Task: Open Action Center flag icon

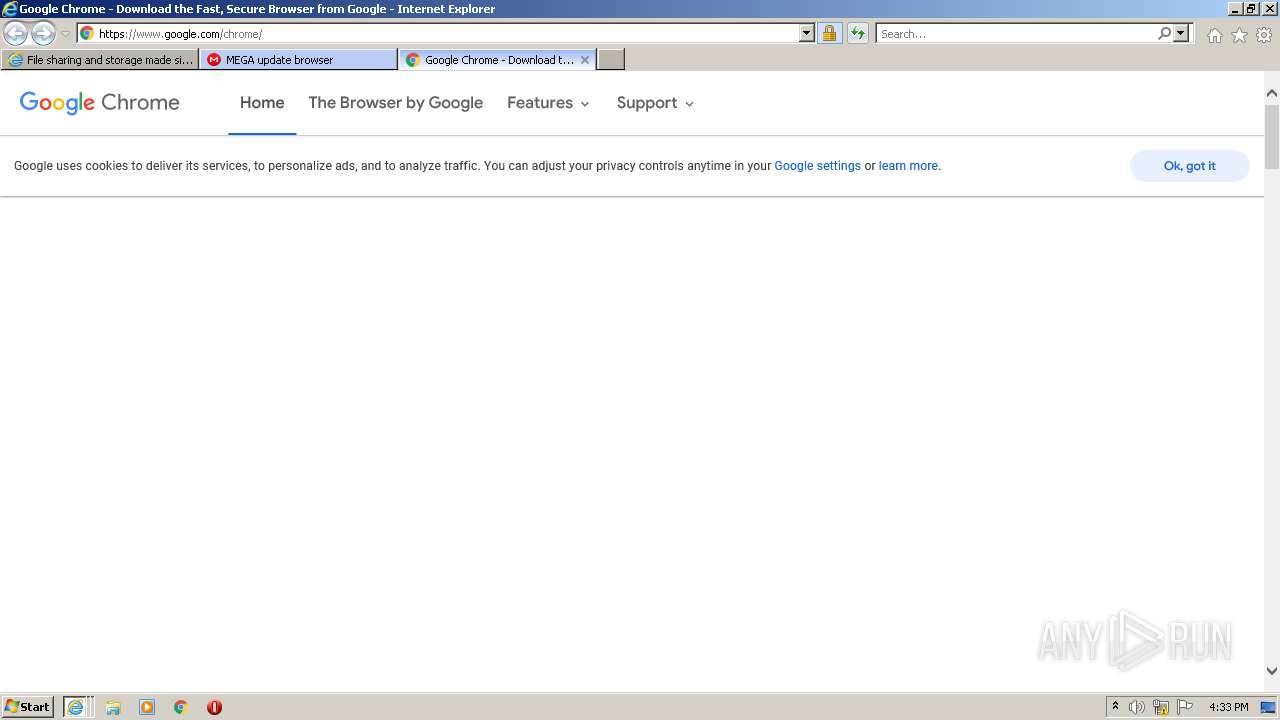Action: 1185,707
